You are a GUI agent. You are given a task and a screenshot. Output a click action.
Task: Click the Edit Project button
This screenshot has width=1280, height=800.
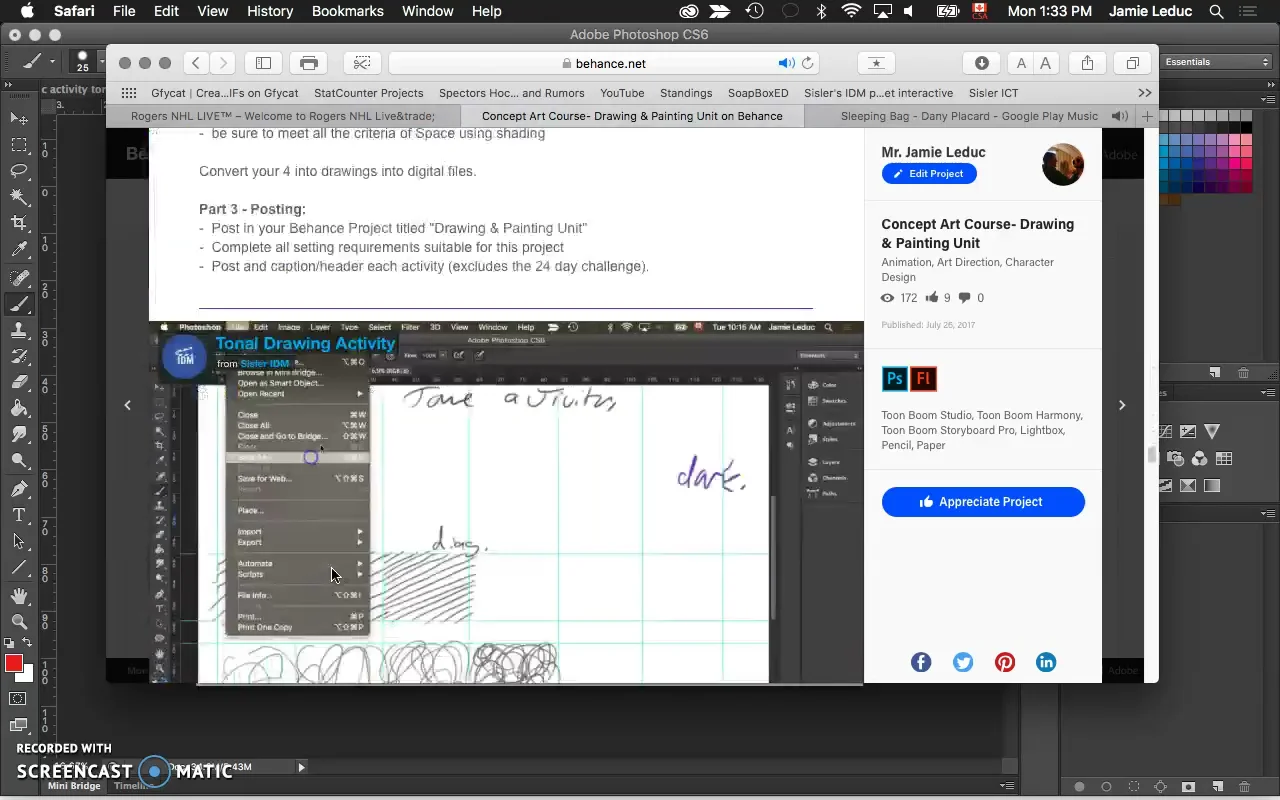(929, 174)
